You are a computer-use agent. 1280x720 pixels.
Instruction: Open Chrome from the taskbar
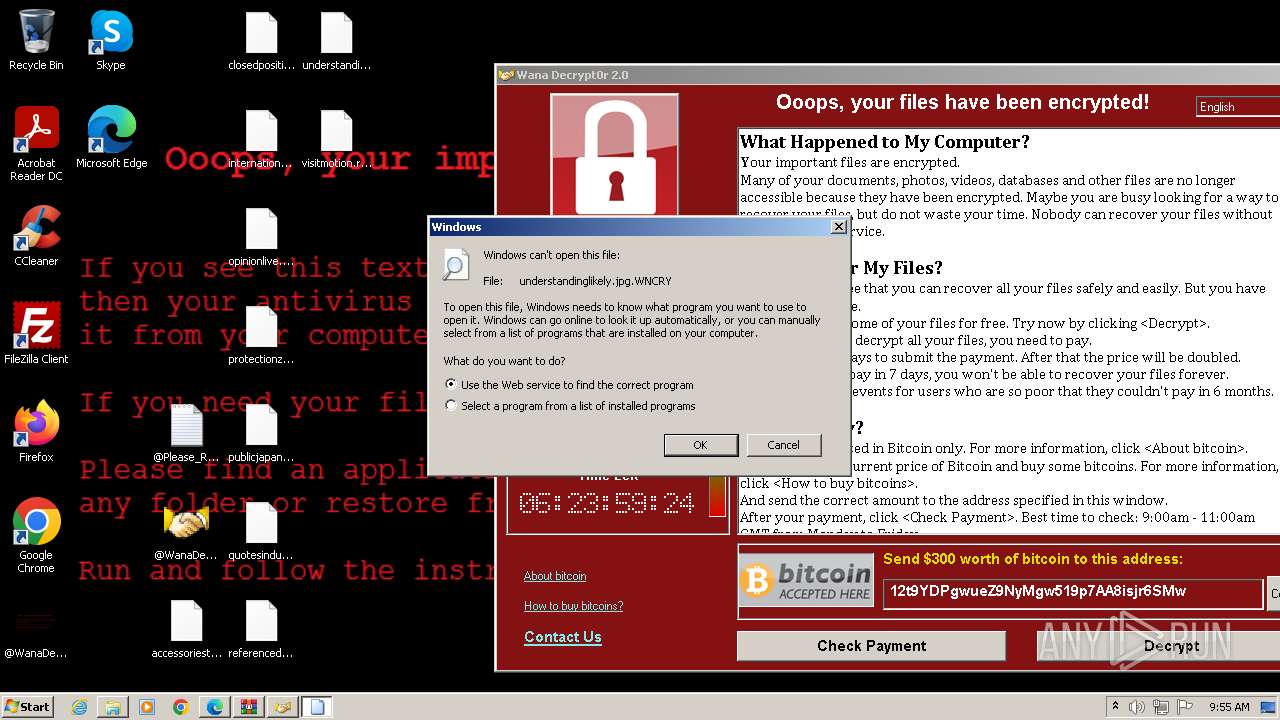181,707
